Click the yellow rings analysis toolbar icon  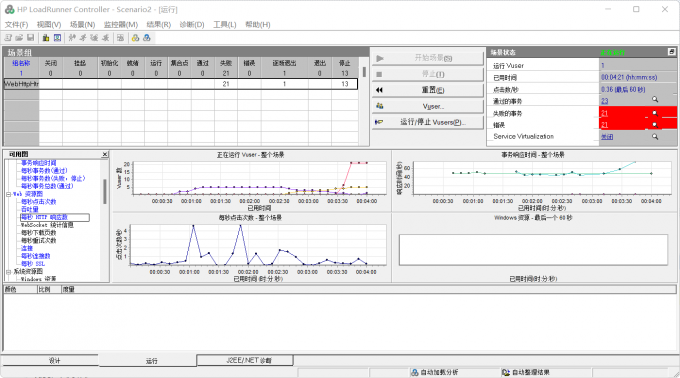pos(135,38)
